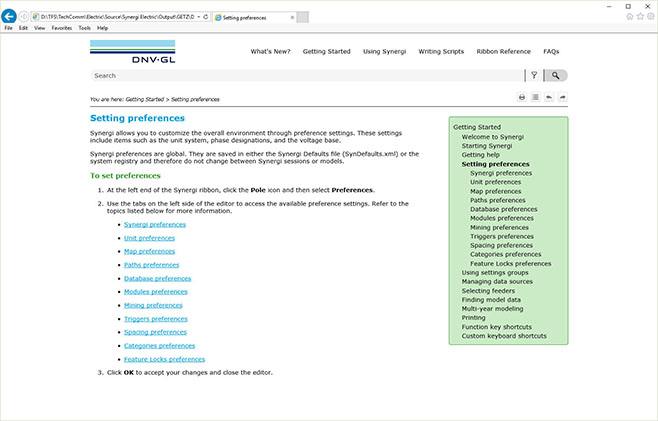Screen dimensions: 658x421
Task: Select Using settings groups in side menu
Action: [x=495, y=272]
